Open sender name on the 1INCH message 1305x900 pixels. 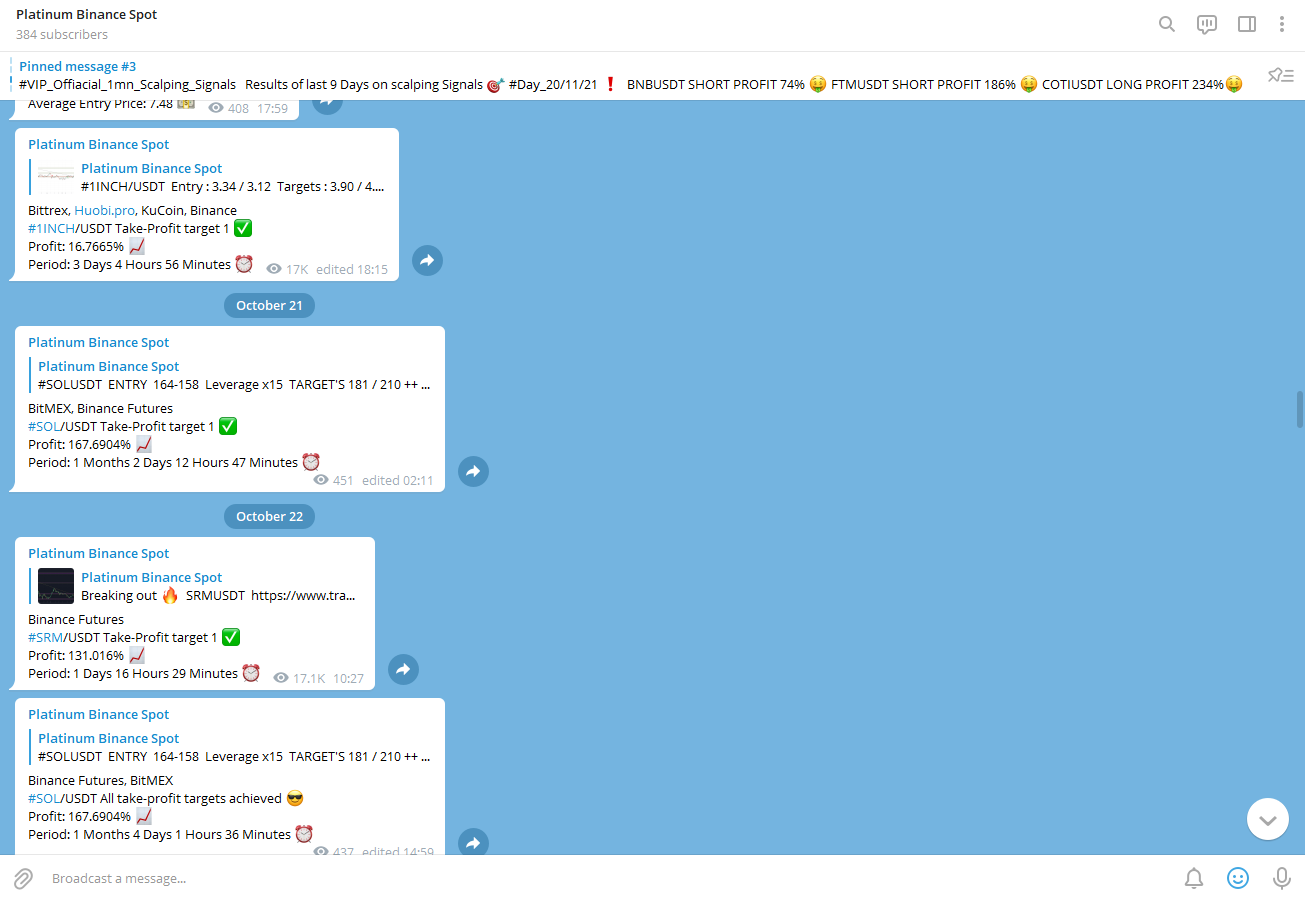click(x=99, y=144)
